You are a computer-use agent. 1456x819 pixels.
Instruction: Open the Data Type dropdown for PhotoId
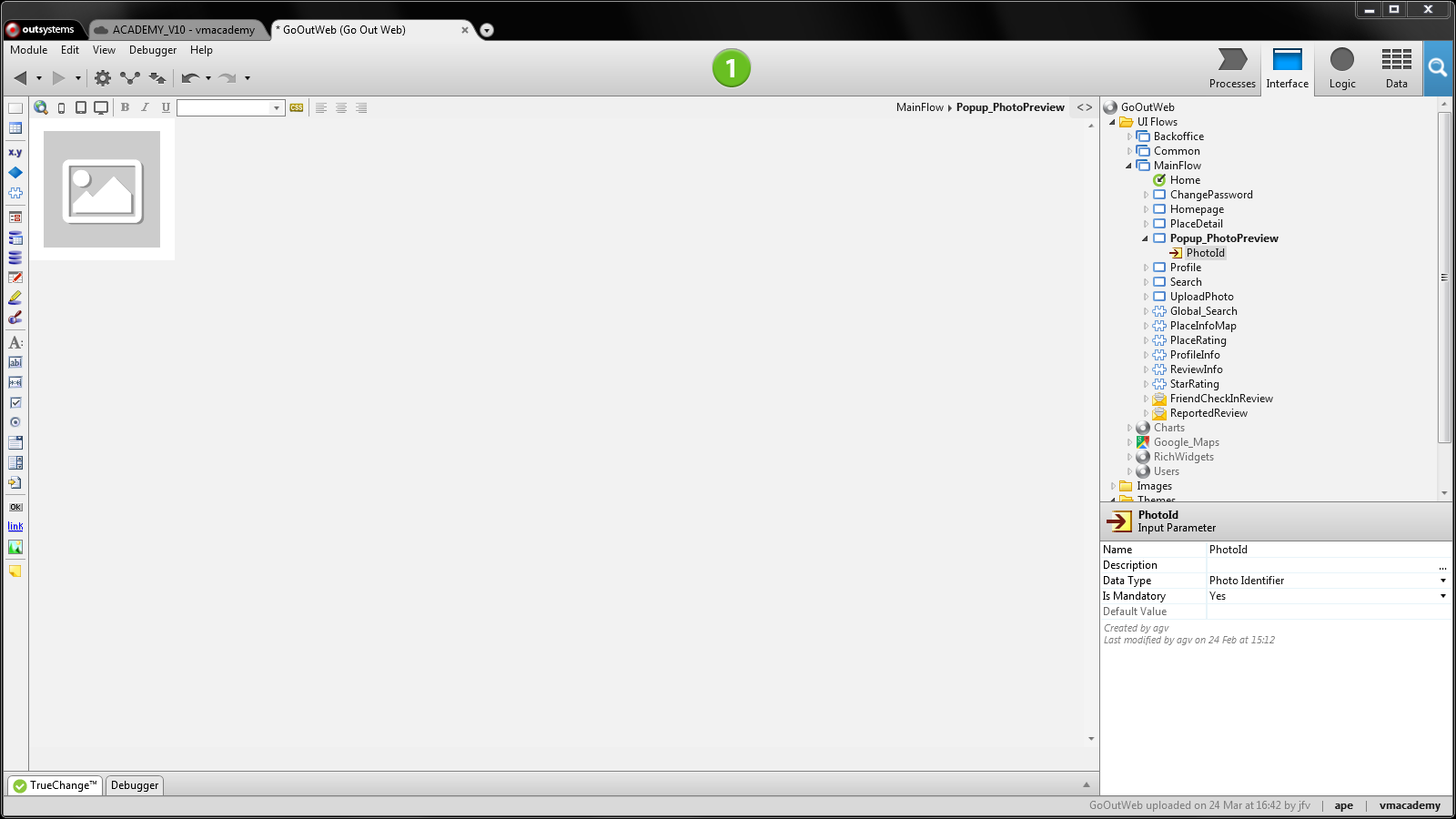1442,581
